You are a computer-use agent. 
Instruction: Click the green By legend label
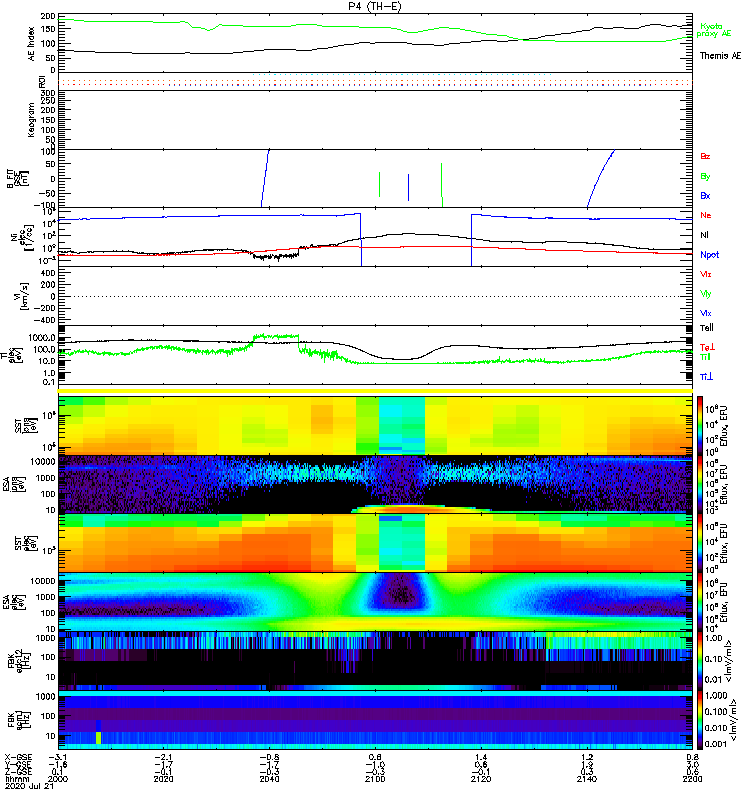pos(705,177)
